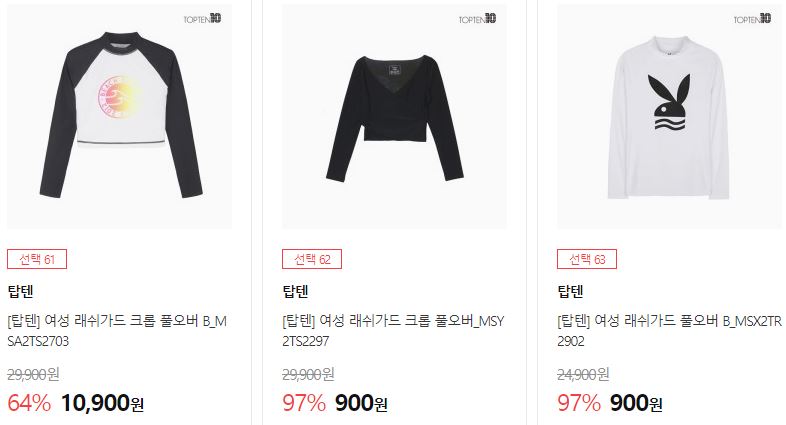Open the white bunny logo rashguard photo

[x=669, y=116]
